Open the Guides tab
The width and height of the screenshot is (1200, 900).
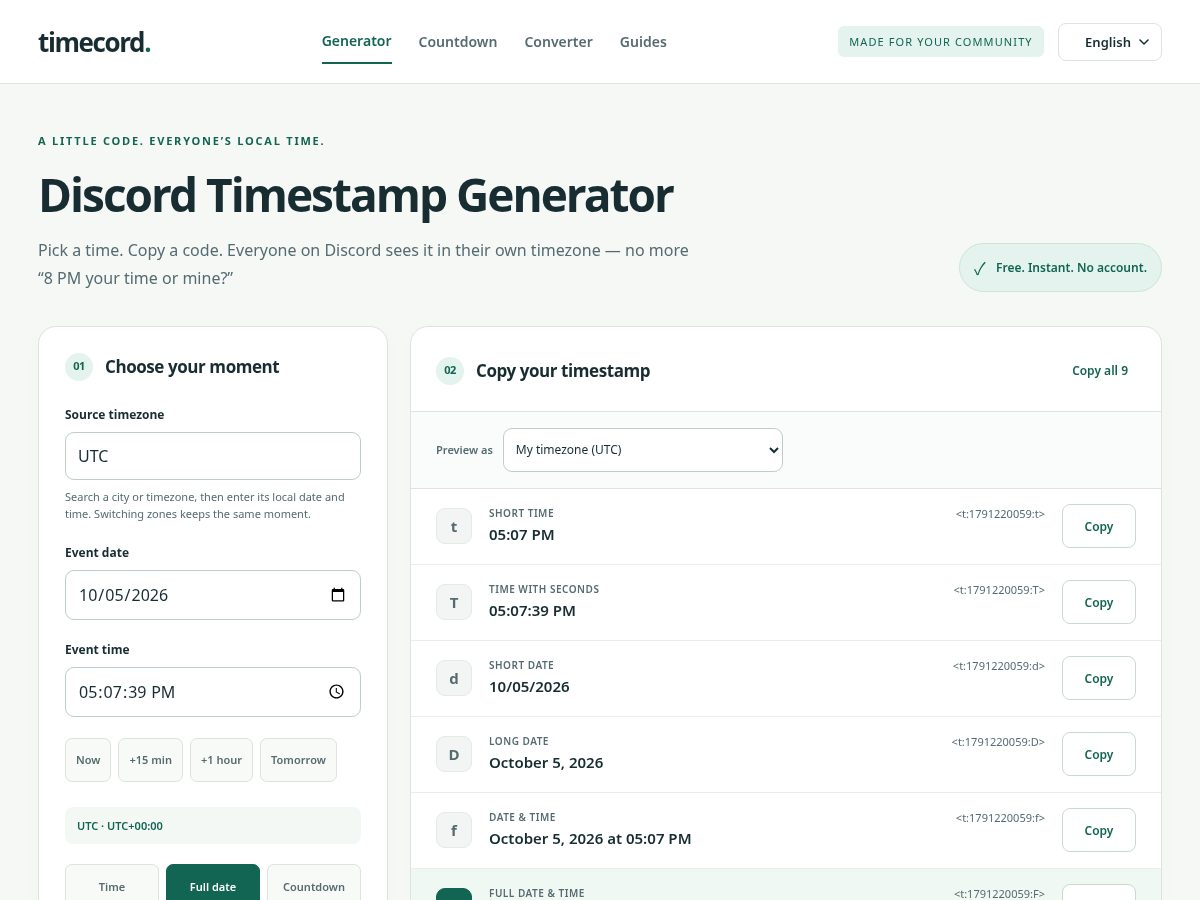[643, 42]
